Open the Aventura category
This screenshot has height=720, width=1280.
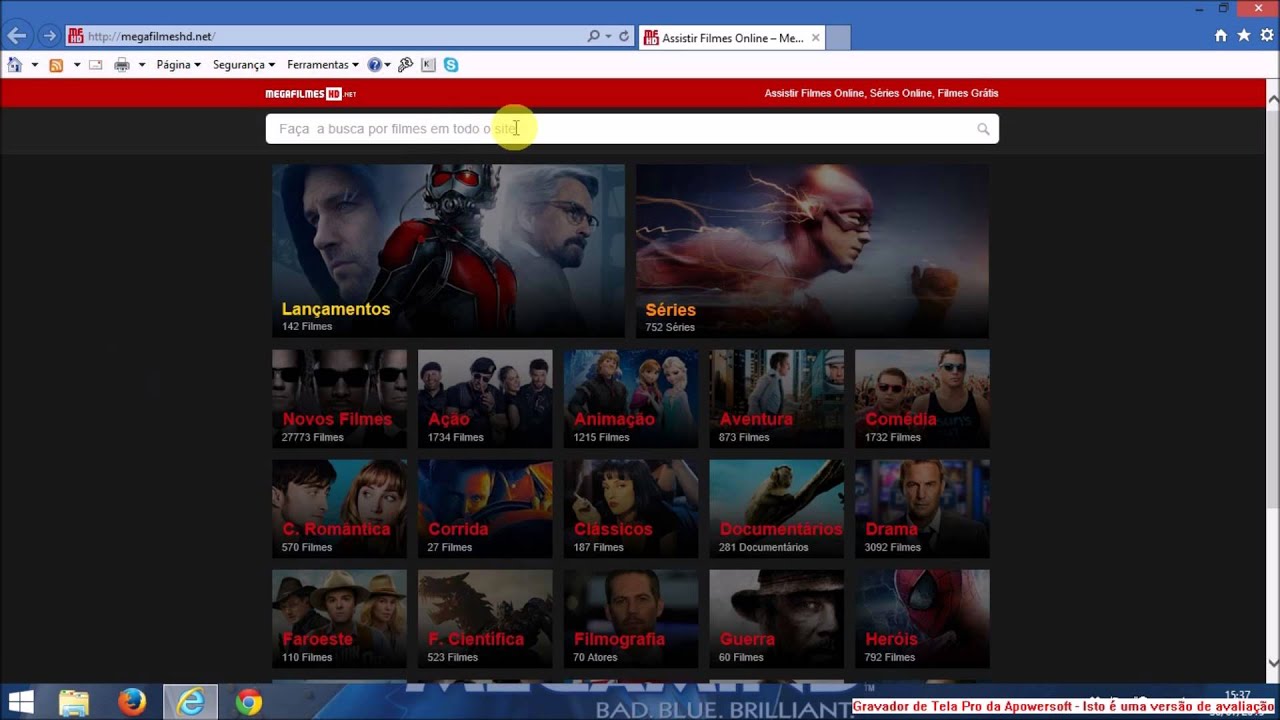[x=777, y=398]
